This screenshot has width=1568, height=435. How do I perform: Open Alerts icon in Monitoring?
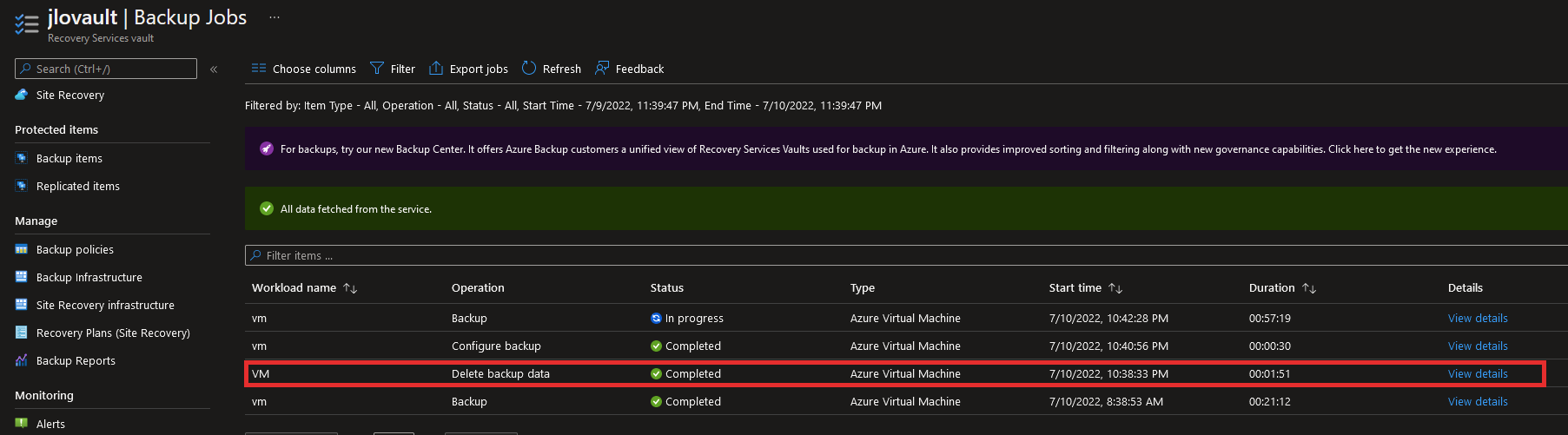(x=22, y=424)
